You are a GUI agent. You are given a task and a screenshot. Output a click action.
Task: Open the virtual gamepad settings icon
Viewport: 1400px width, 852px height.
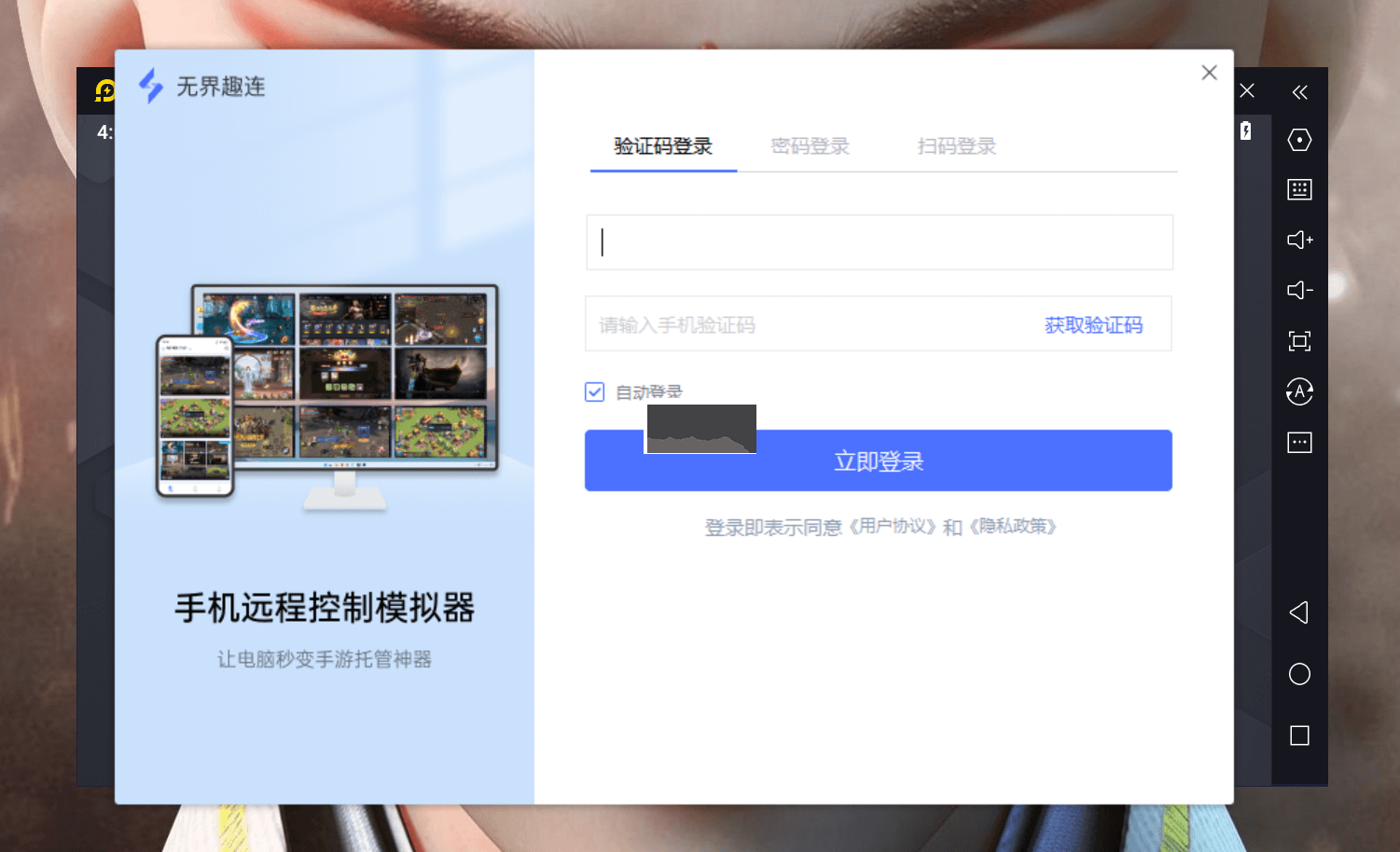click(x=1299, y=140)
